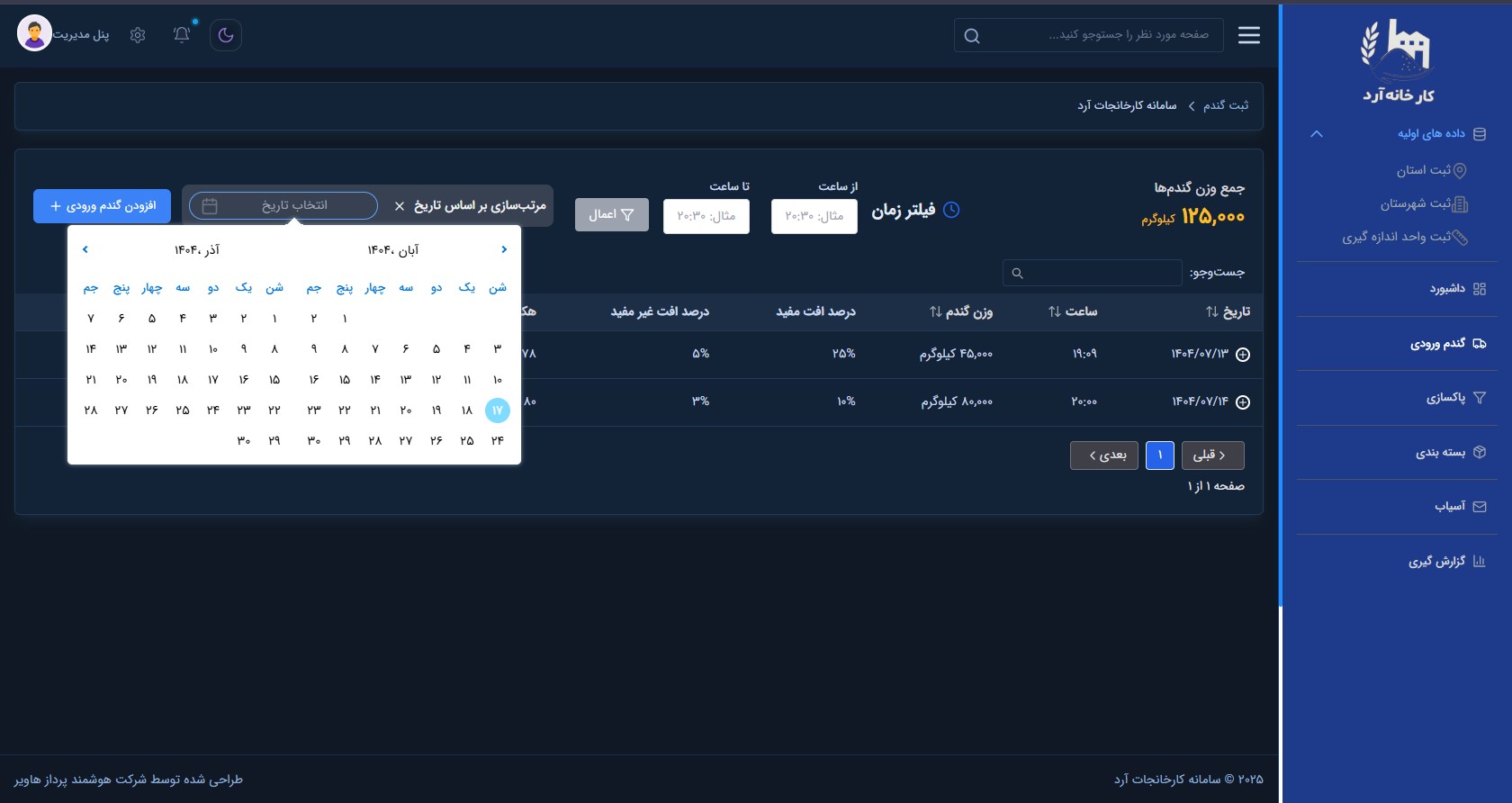Image resolution: width=1512 pixels, height=803 pixels.
Task: Open آسیاب in the sidebar
Action: pyautogui.click(x=1460, y=506)
